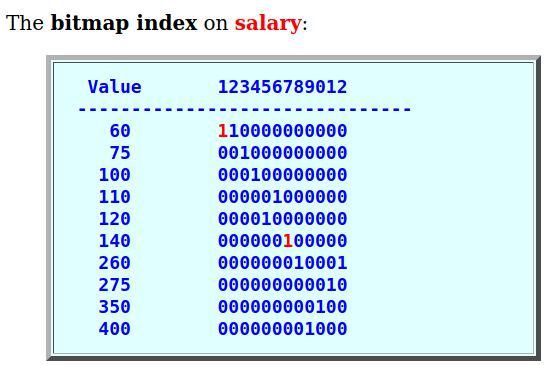
Task: Click bitmap 001000000000 for salary 75
Action: pyautogui.click(x=283, y=153)
